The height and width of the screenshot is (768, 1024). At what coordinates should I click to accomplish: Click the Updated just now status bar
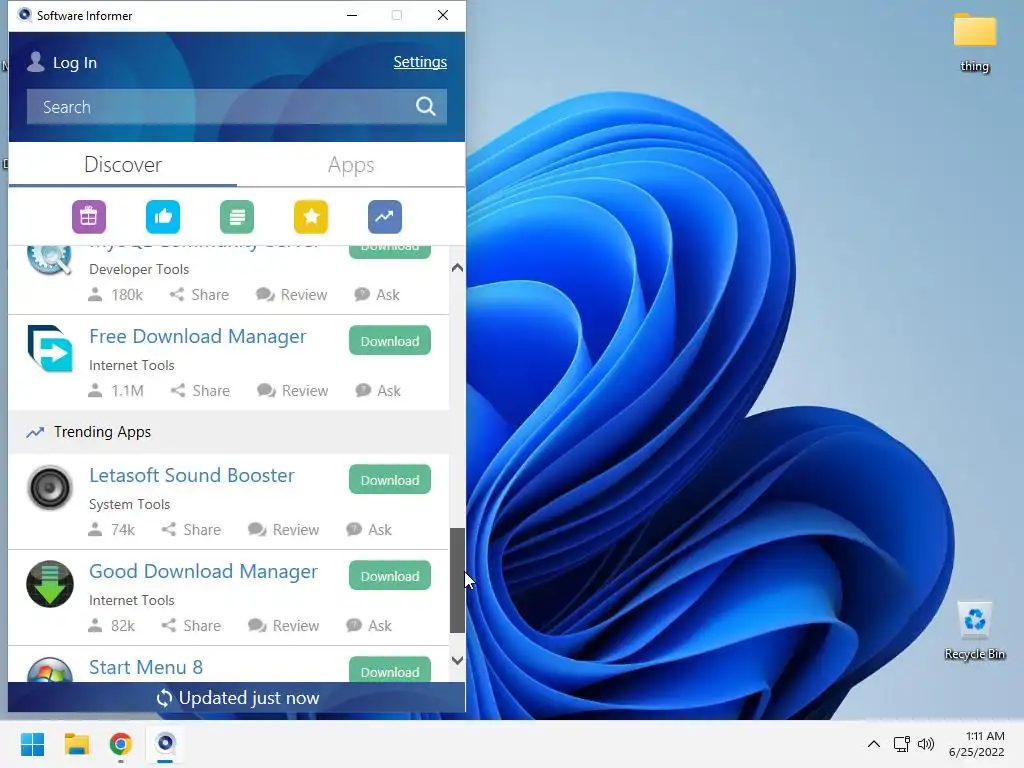point(236,698)
